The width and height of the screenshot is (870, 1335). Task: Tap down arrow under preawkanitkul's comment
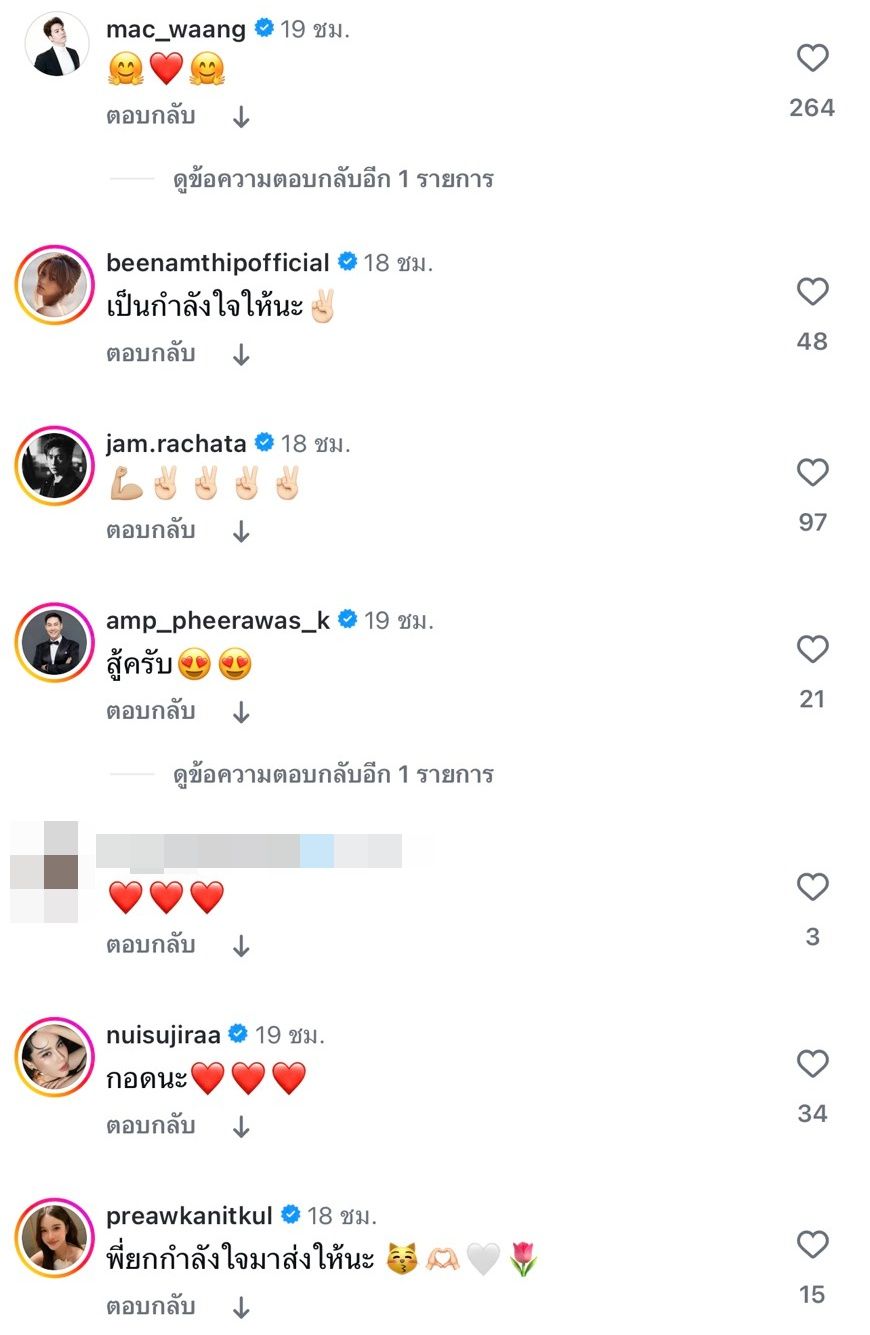(240, 1308)
